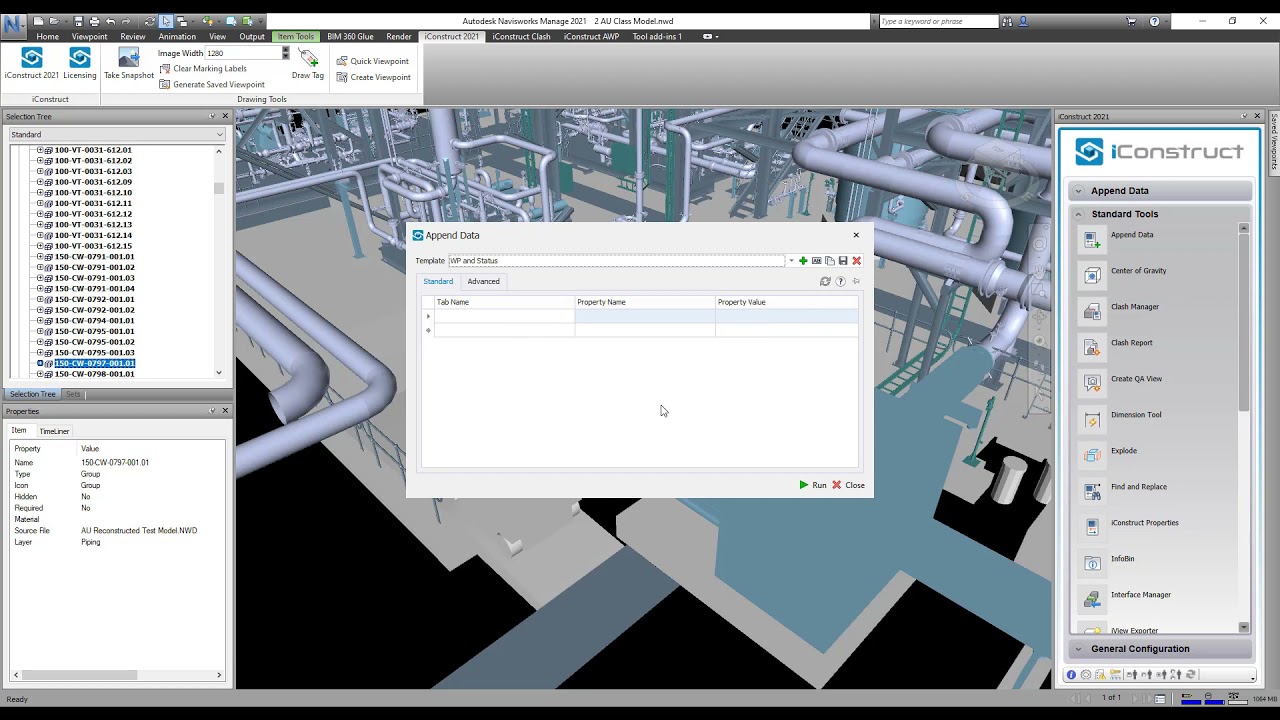Create a Quick Viewpoint
The width and height of the screenshot is (1280, 720).
pyautogui.click(x=372, y=61)
